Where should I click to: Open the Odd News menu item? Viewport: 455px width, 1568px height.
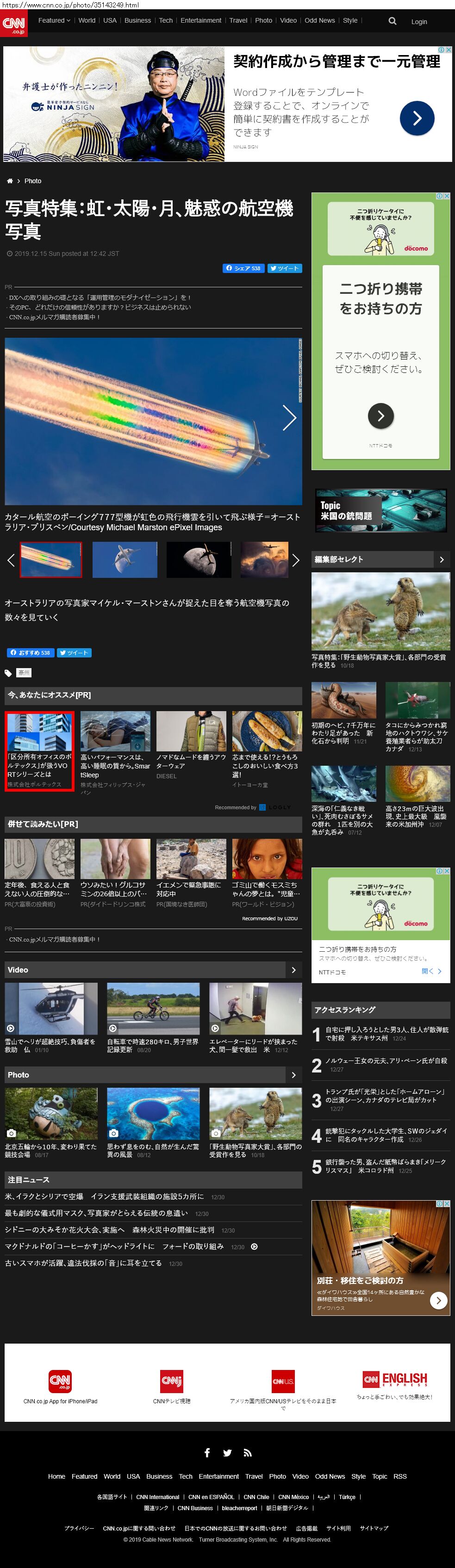(x=319, y=21)
